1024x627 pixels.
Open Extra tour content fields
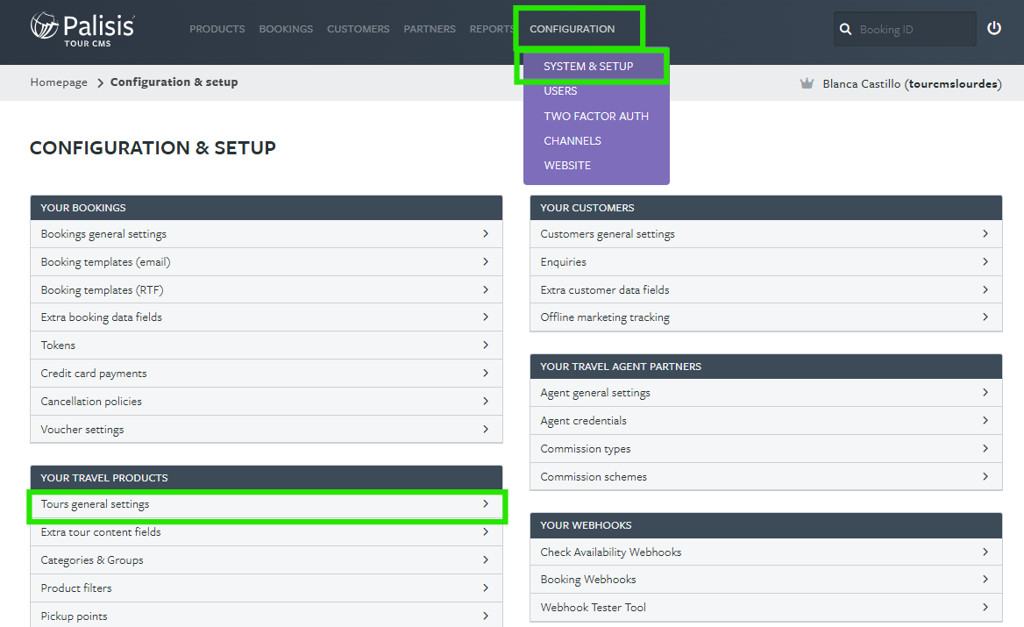(x=266, y=532)
